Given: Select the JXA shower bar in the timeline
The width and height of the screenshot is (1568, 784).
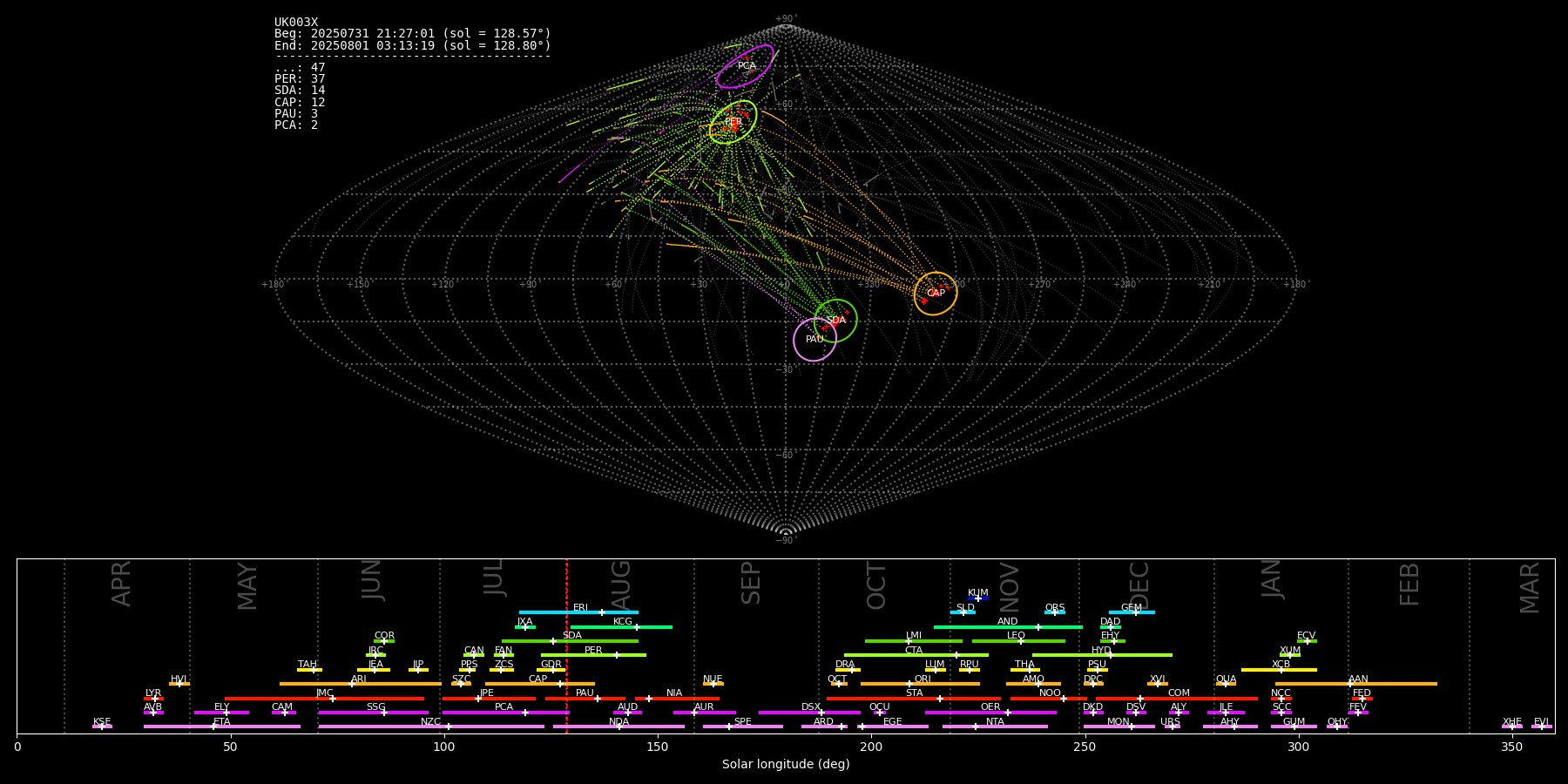Looking at the screenshot, I should [525, 626].
